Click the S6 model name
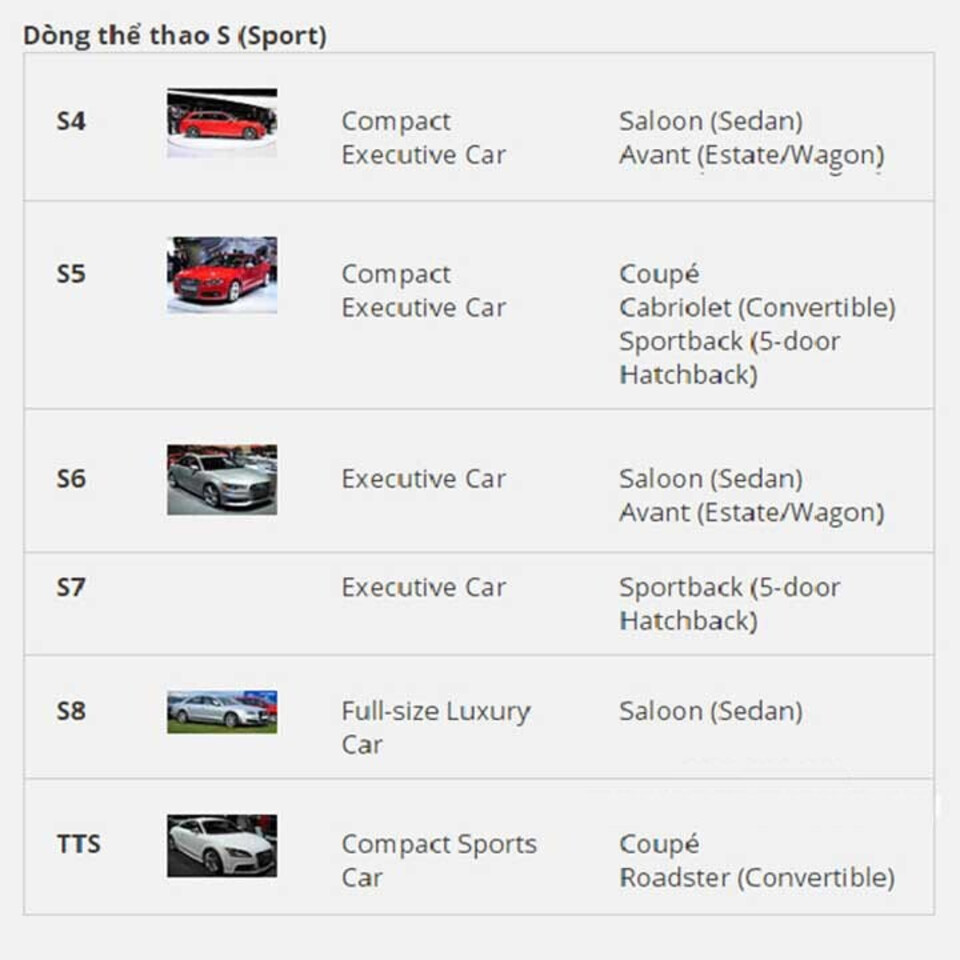 pyautogui.click(x=71, y=479)
